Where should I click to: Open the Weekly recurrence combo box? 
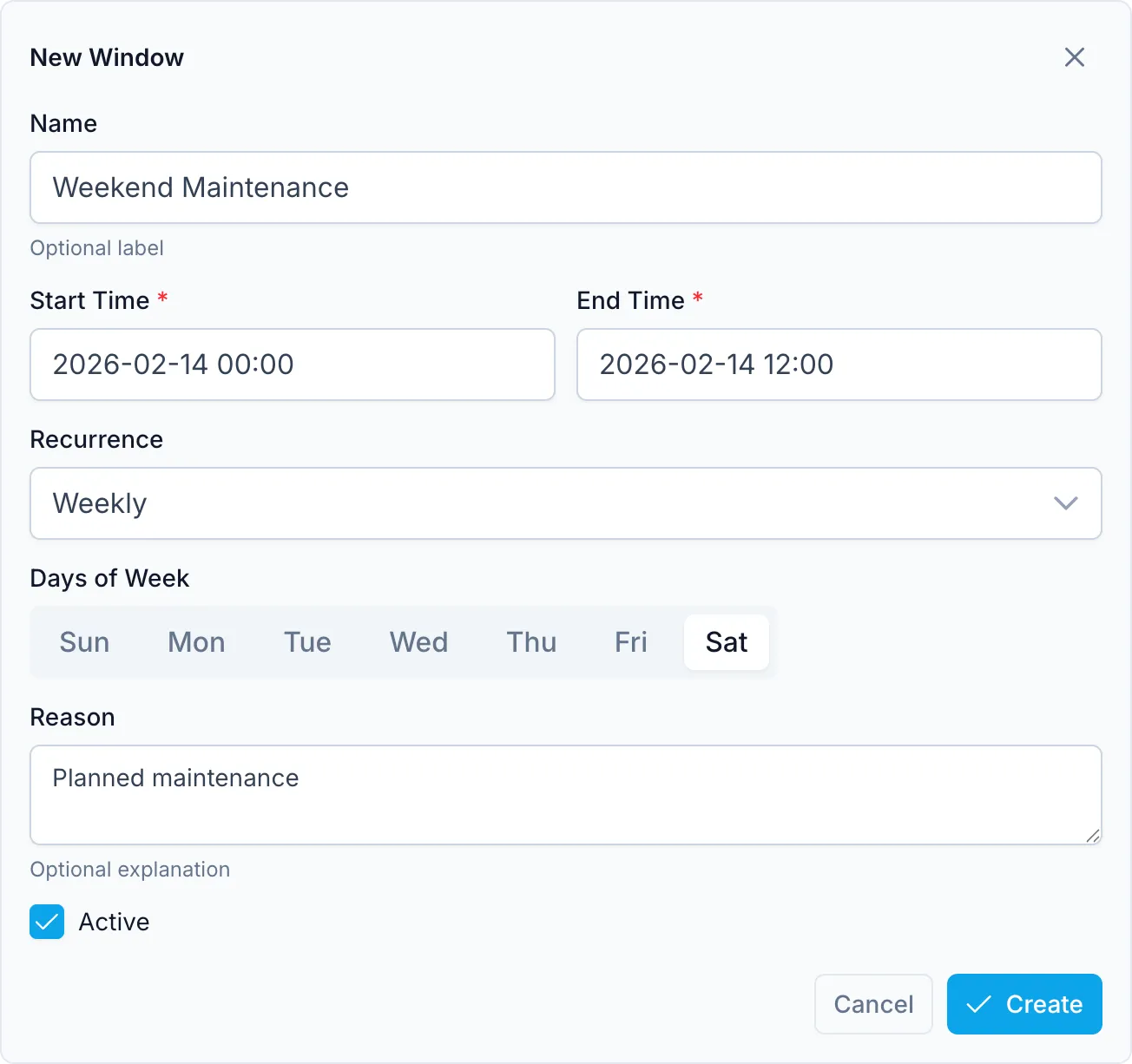coord(566,503)
